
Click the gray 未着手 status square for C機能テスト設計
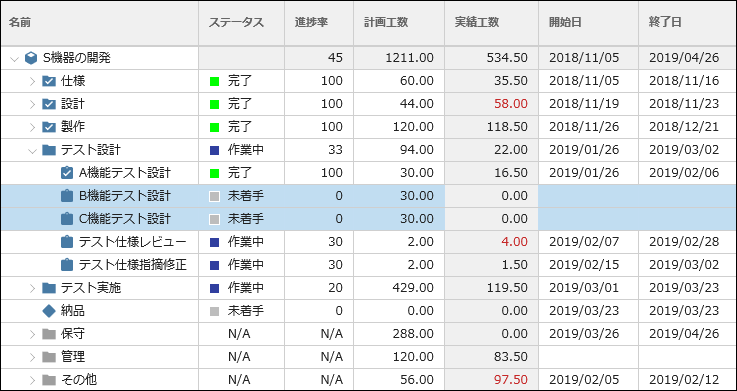click(214, 219)
